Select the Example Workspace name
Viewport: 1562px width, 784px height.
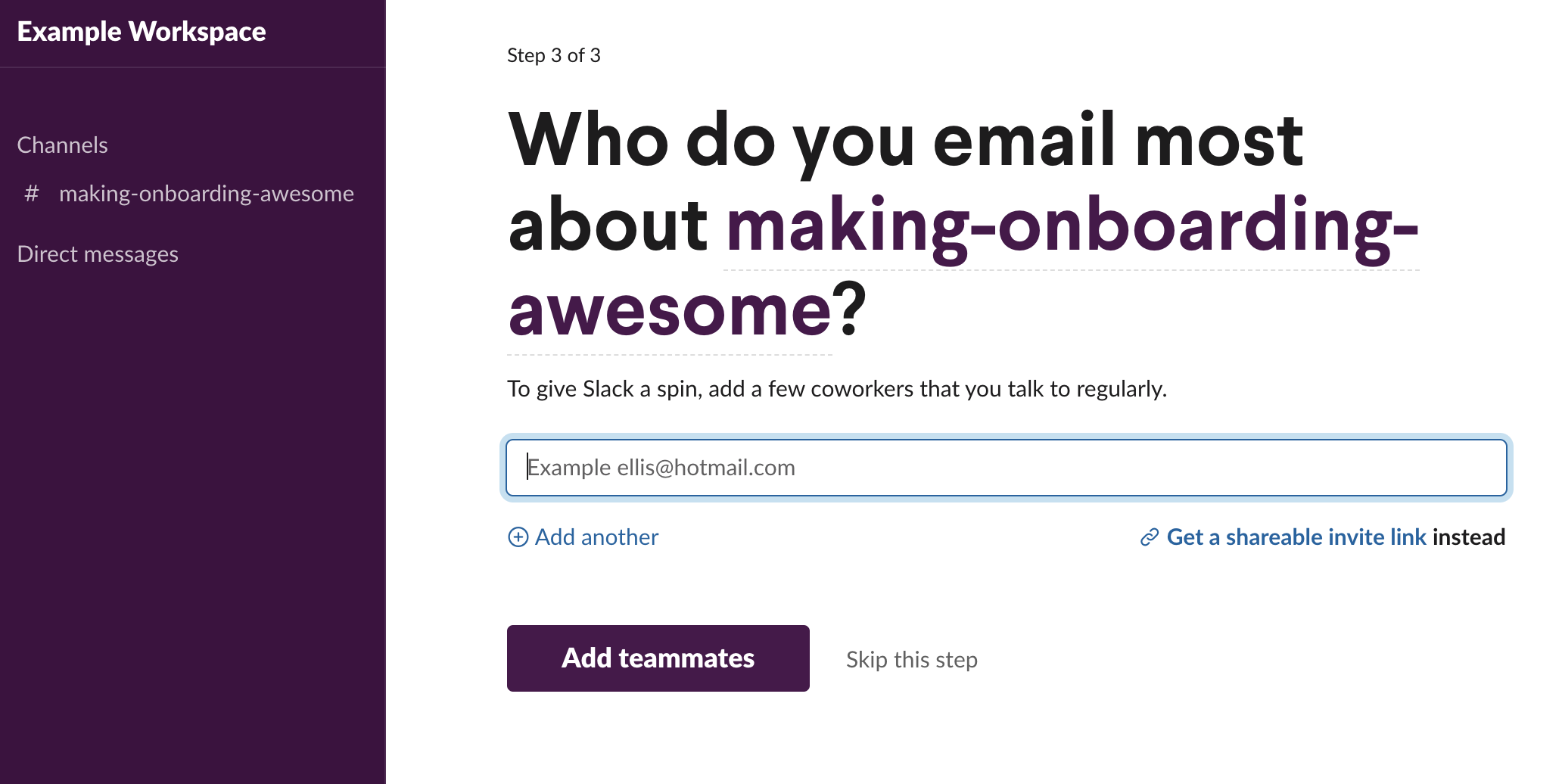click(x=142, y=32)
